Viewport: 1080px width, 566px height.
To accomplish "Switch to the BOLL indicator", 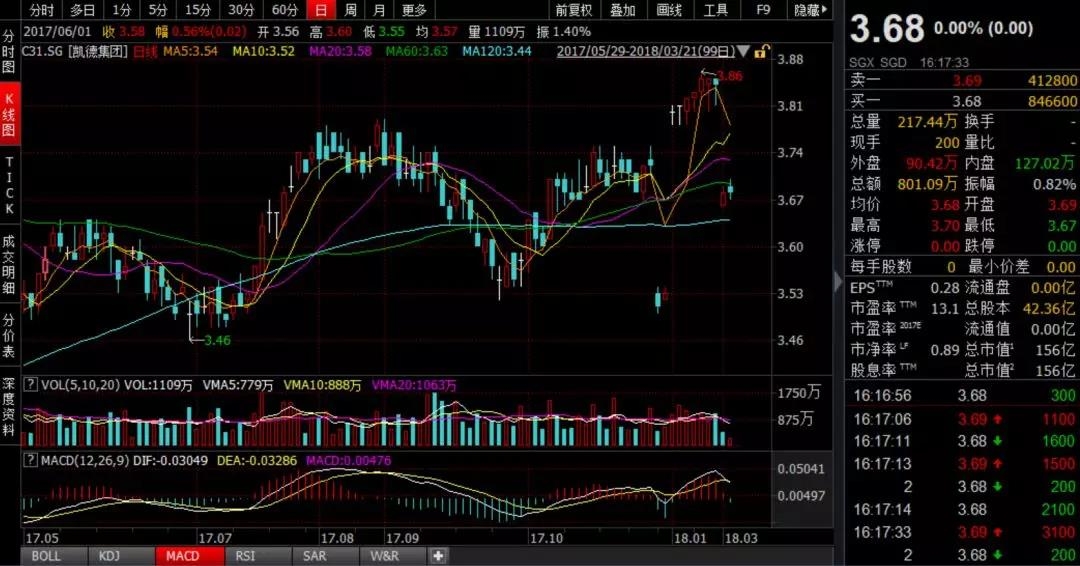I will (x=46, y=556).
